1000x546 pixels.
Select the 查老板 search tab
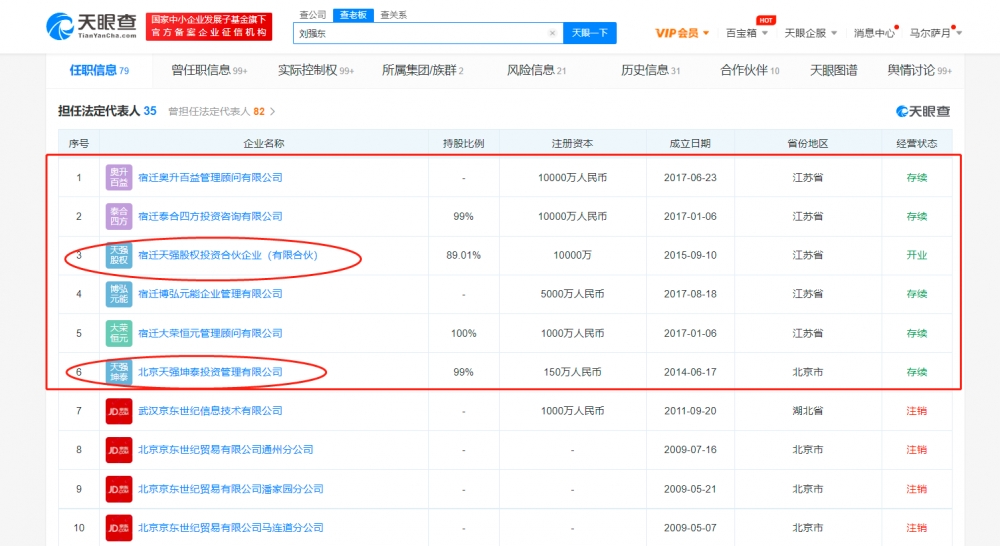(353, 15)
